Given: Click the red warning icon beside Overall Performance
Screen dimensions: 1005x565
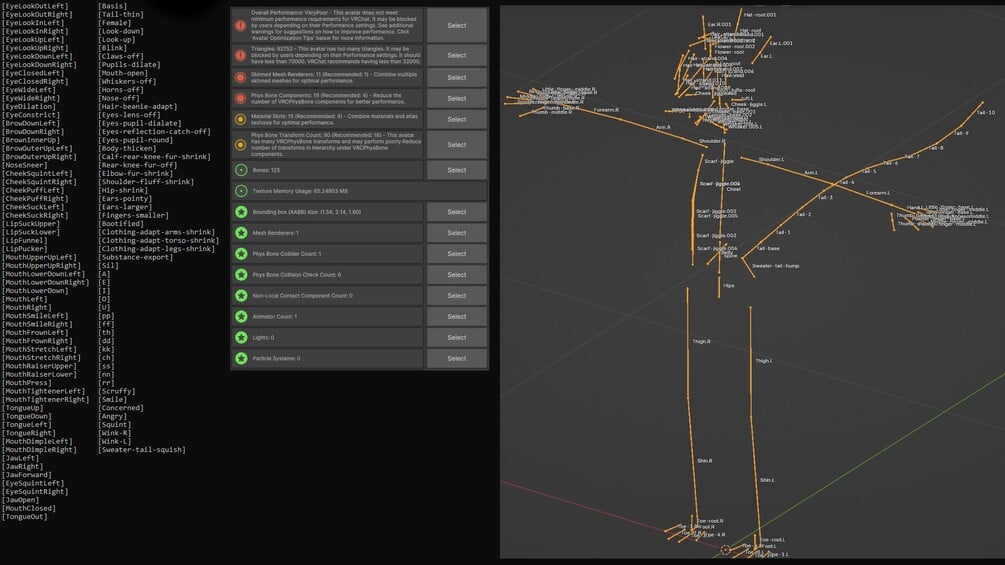Looking at the screenshot, I should point(240,26).
